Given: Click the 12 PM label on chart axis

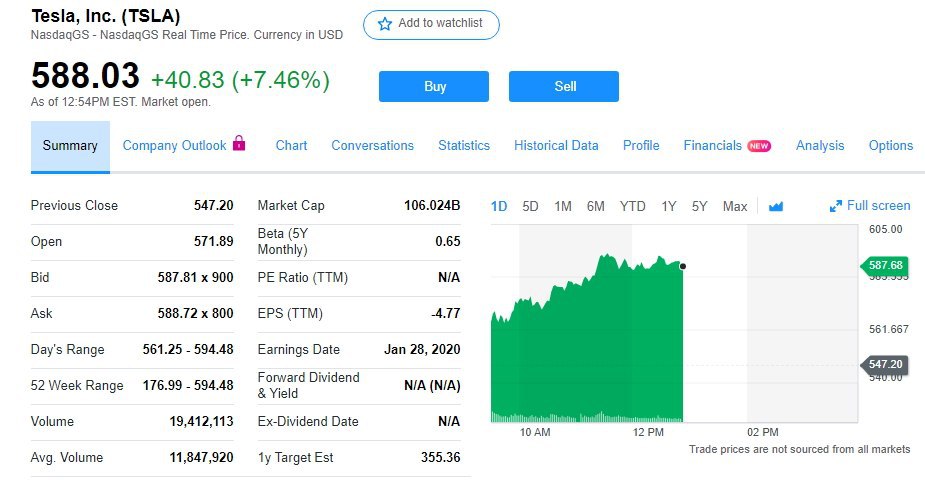Looking at the screenshot, I should click(648, 432).
